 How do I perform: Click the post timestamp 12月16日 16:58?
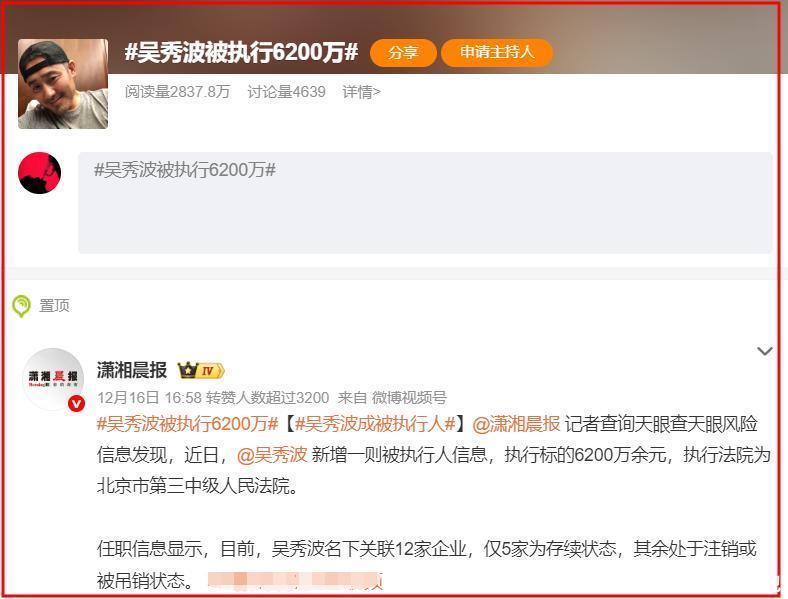149,398
